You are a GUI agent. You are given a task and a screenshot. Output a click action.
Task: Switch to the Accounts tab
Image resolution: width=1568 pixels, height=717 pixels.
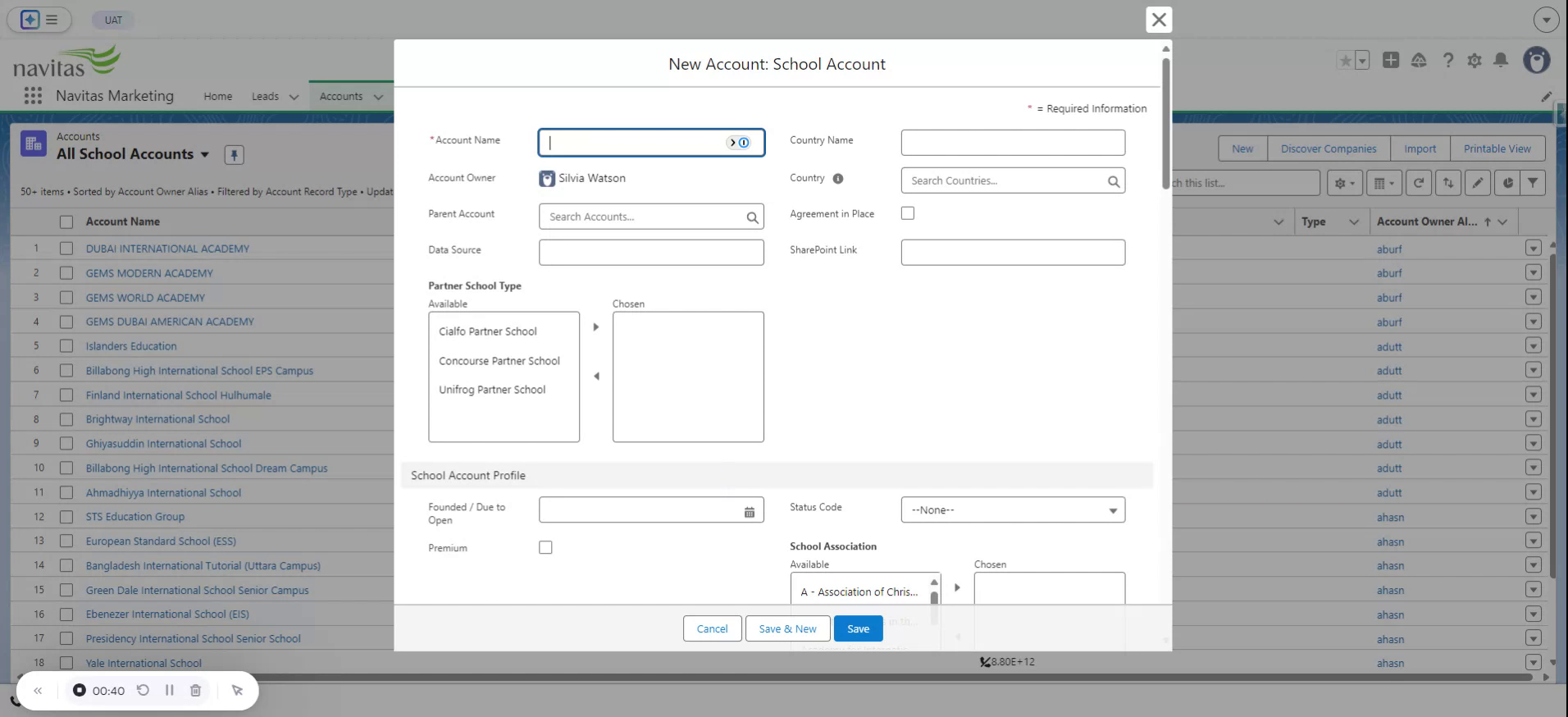point(341,96)
